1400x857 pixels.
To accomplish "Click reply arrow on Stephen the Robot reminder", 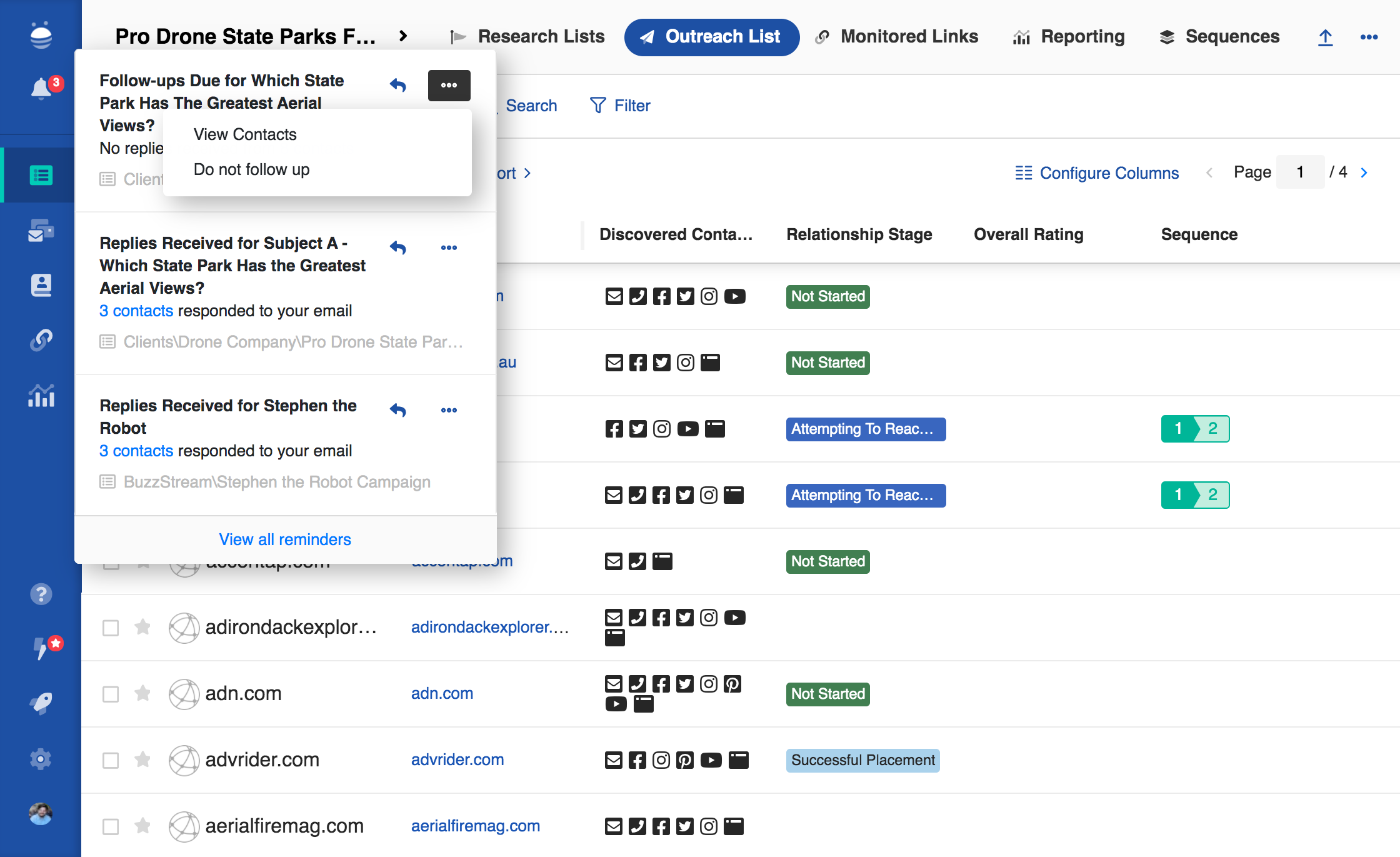I will pos(398,410).
